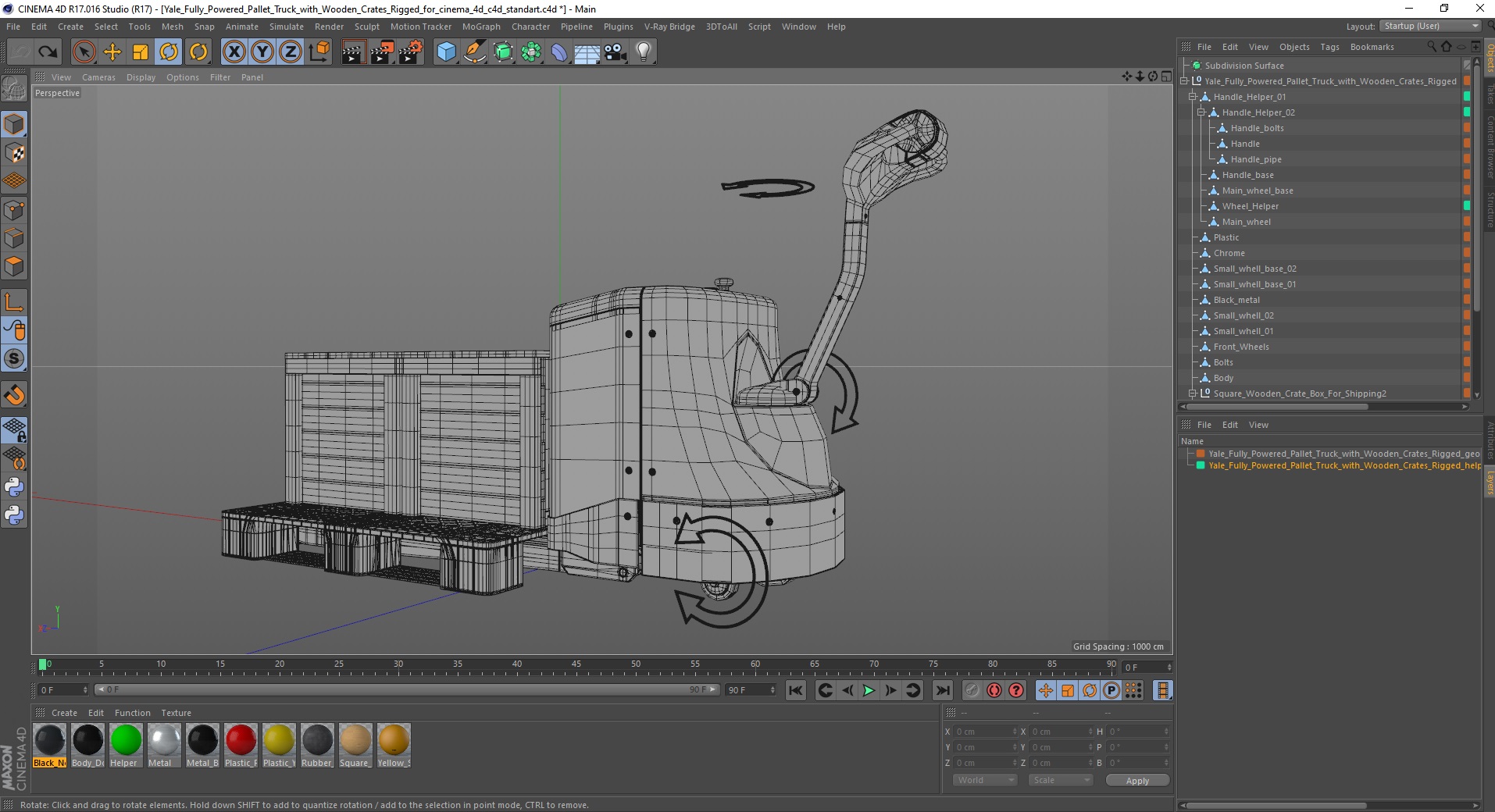
Task: Open the V-Ray Bridge menu
Action: click(x=669, y=27)
